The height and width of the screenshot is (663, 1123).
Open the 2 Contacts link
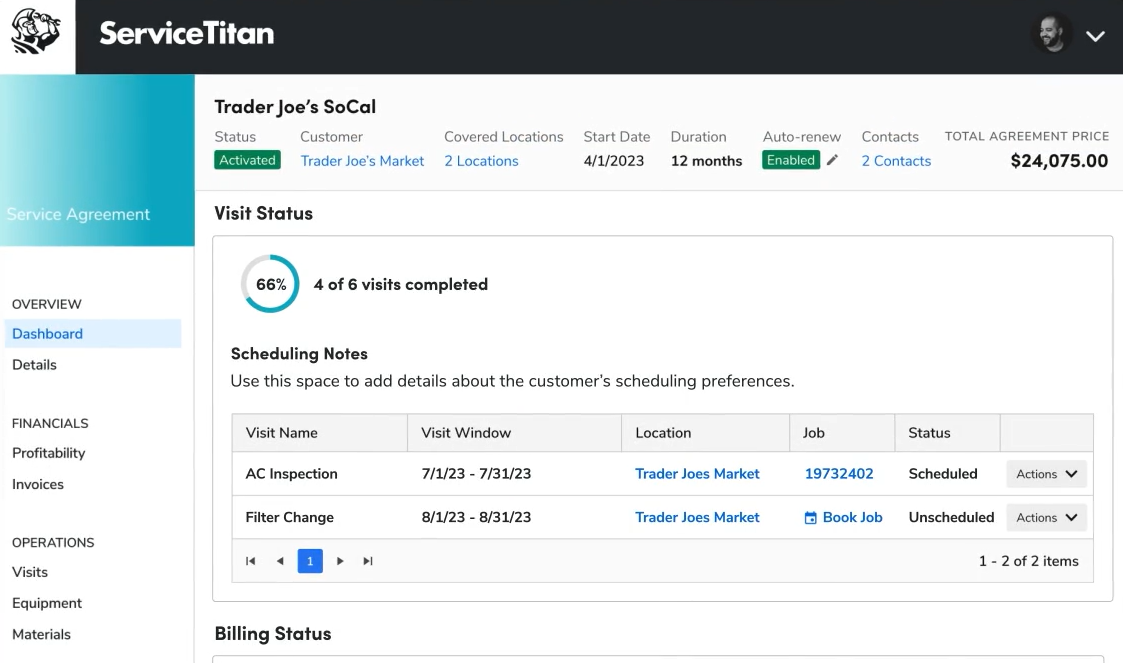click(896, 161)
